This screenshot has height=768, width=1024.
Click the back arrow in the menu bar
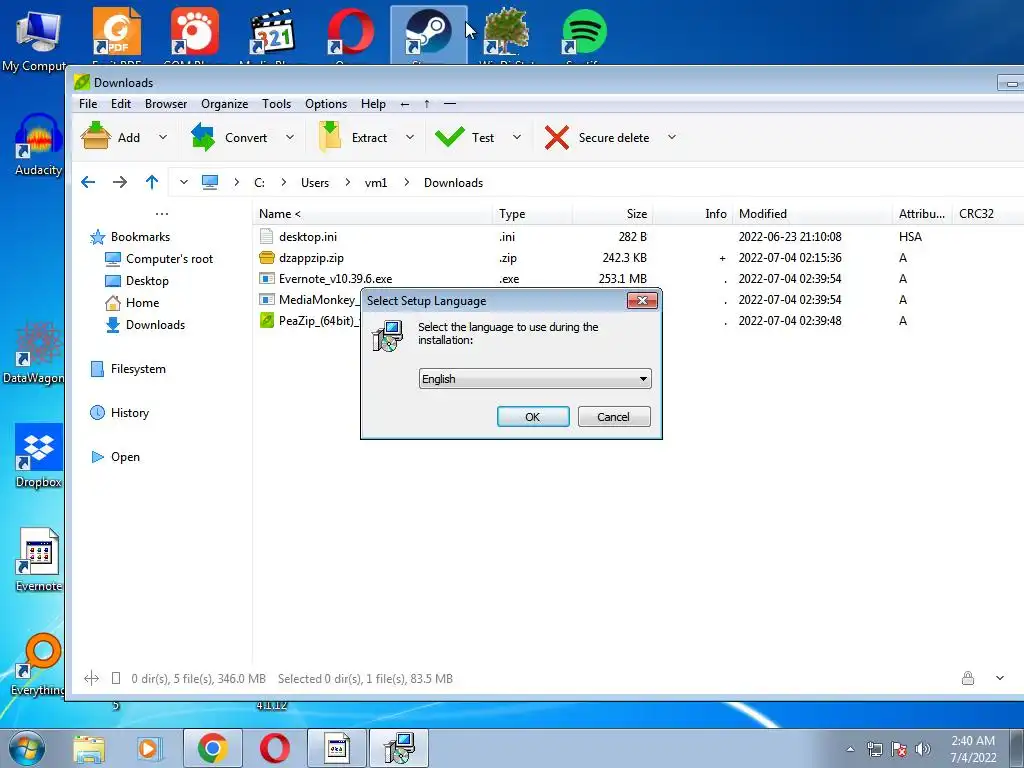405,104
